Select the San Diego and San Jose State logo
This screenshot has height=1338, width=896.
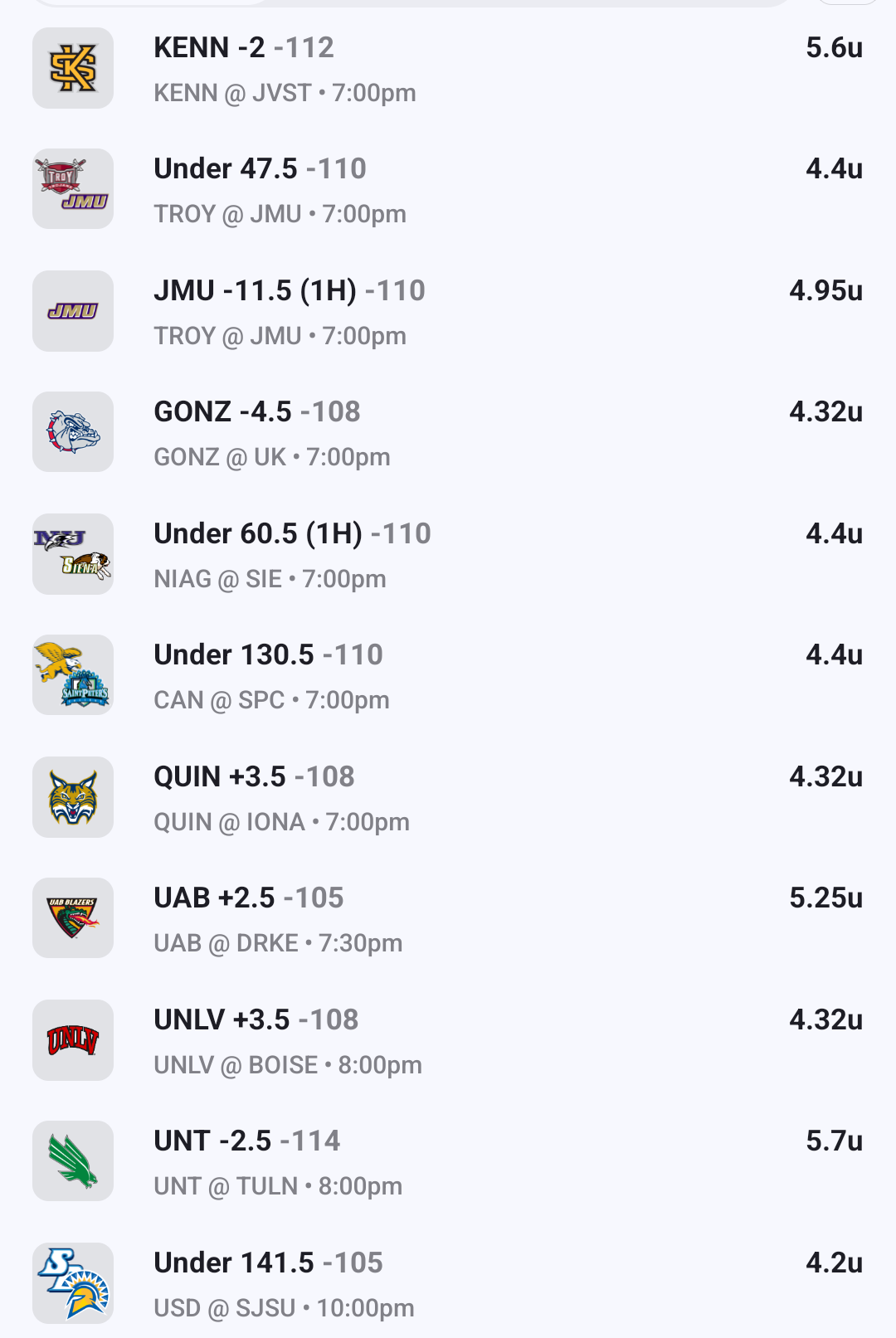coord(73,1283)
